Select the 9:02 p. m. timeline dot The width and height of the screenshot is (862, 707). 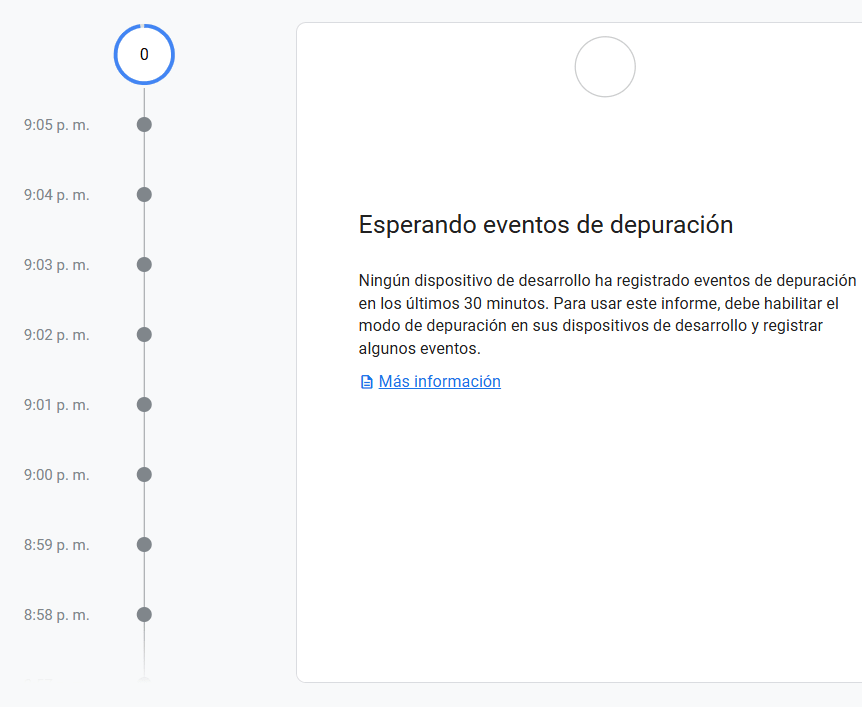click(144, 335)
